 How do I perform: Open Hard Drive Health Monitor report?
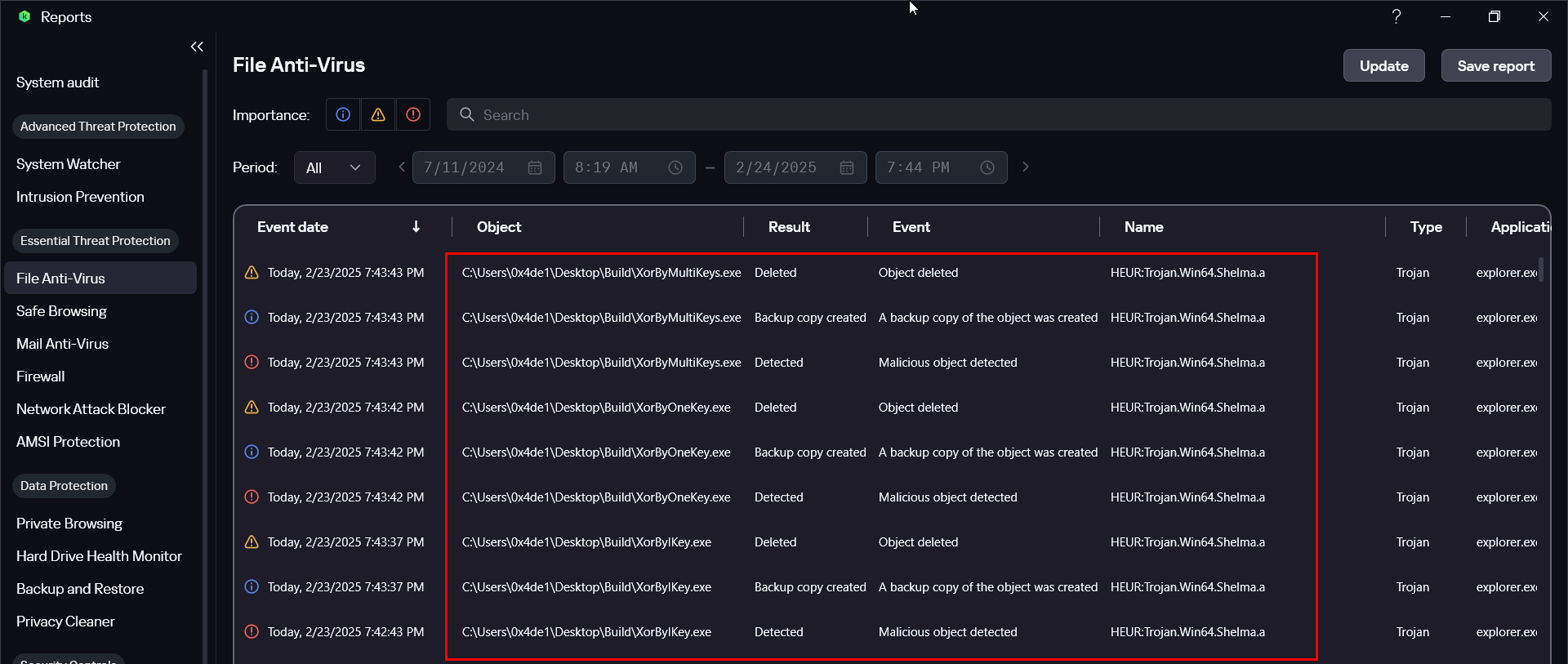point(99,556)
